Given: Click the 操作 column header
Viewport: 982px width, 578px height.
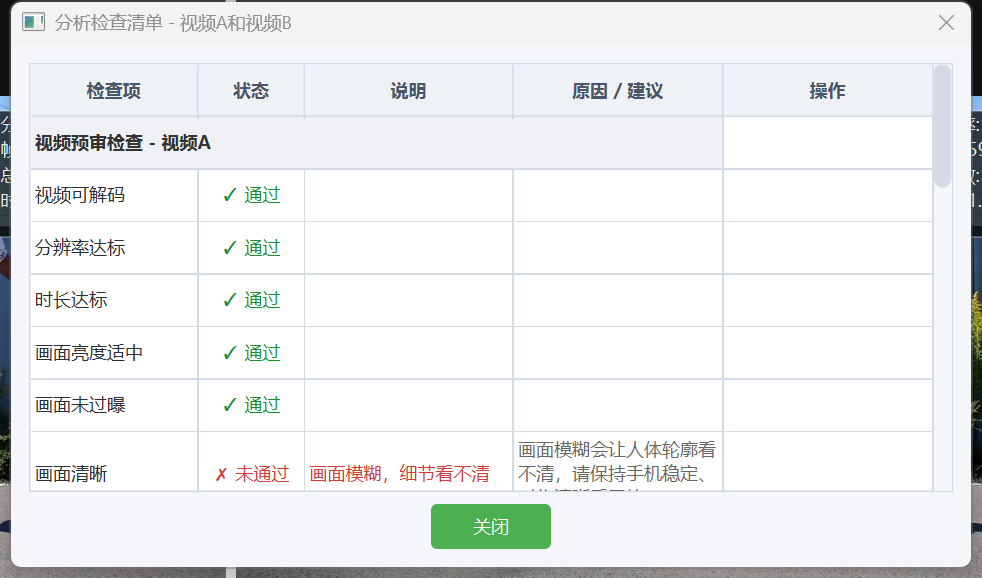Looking at the screenshot, I should 827,91.
